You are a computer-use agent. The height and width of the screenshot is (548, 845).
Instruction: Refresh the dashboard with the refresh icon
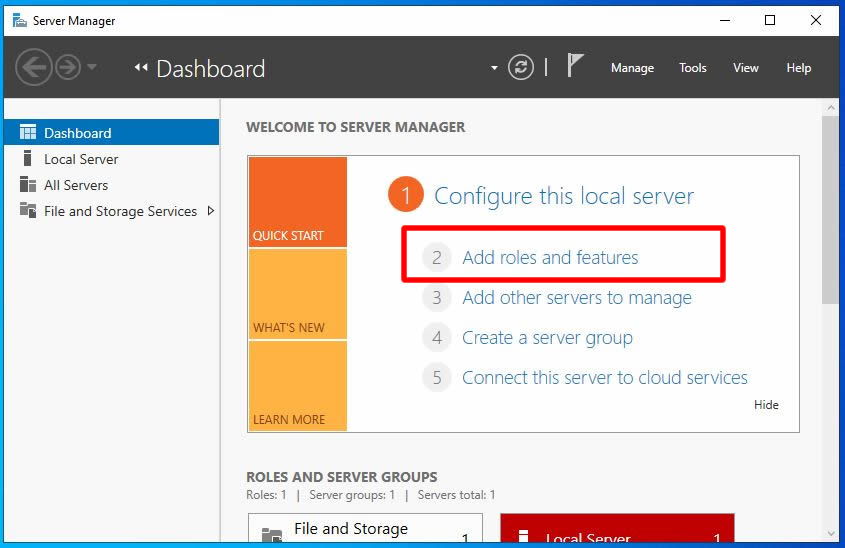coord(521,67)
